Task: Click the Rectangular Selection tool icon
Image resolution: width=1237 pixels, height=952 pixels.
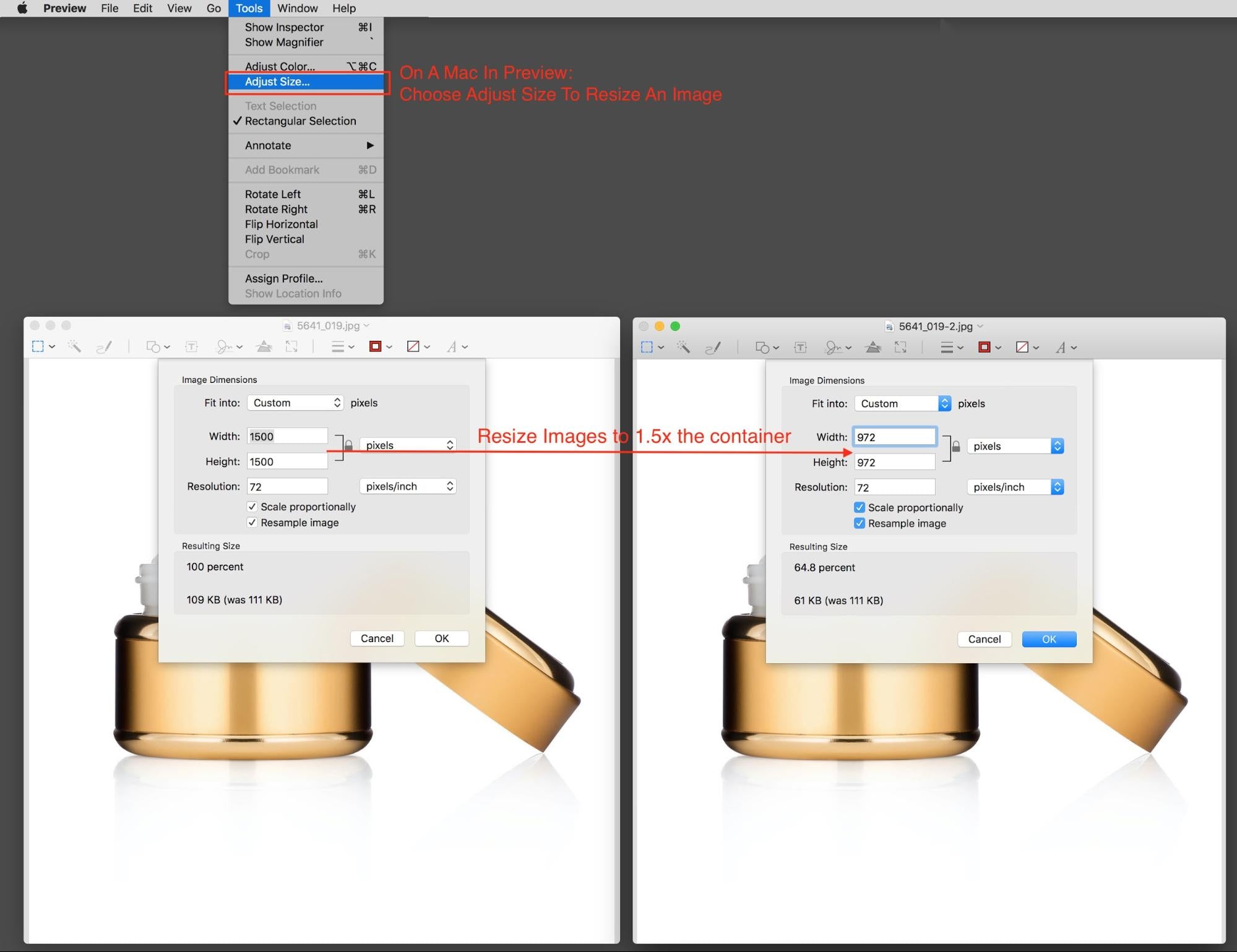Action: pyautogui.click(x=39, y=347)
